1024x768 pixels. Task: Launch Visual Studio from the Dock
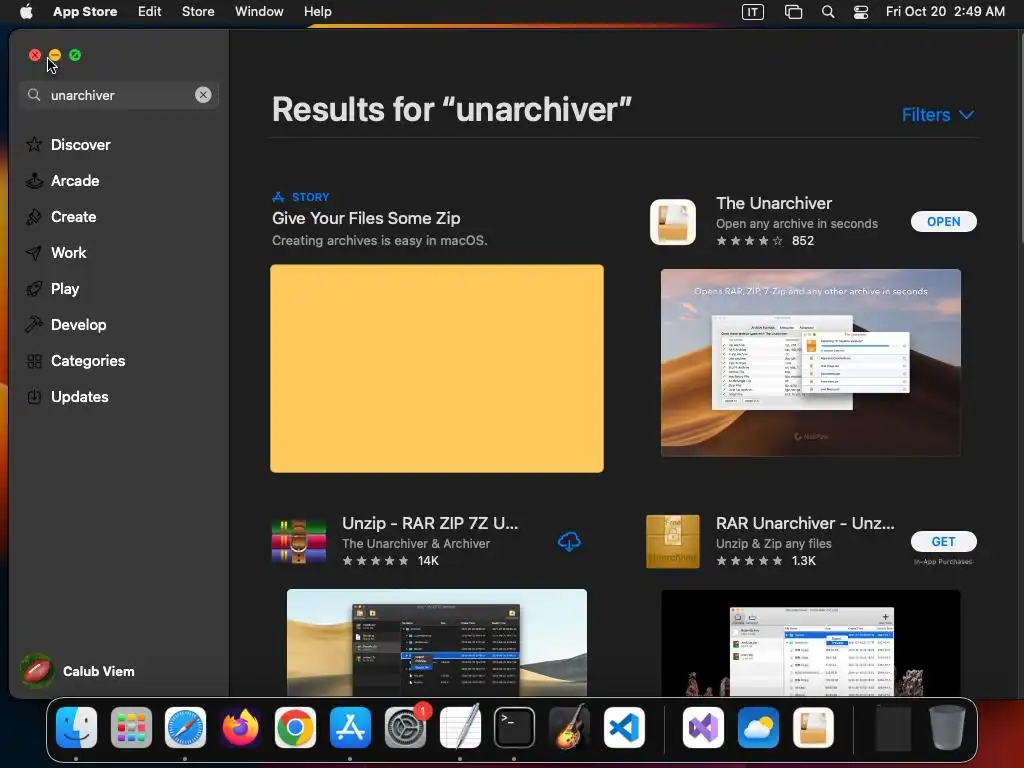(703, 728)
